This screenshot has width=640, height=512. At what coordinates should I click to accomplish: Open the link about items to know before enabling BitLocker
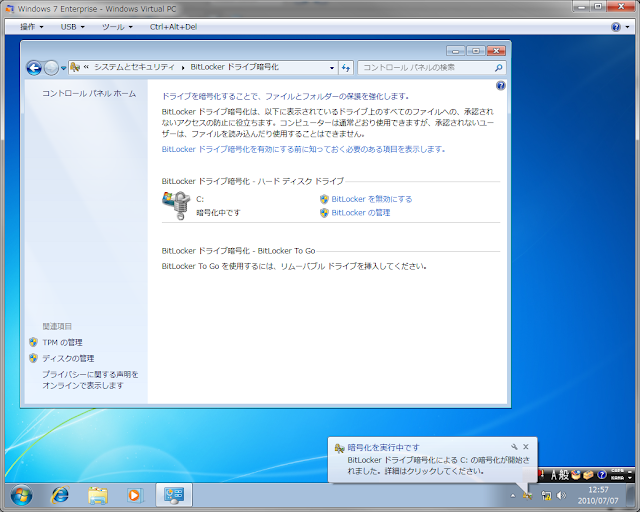coord(303,149)
